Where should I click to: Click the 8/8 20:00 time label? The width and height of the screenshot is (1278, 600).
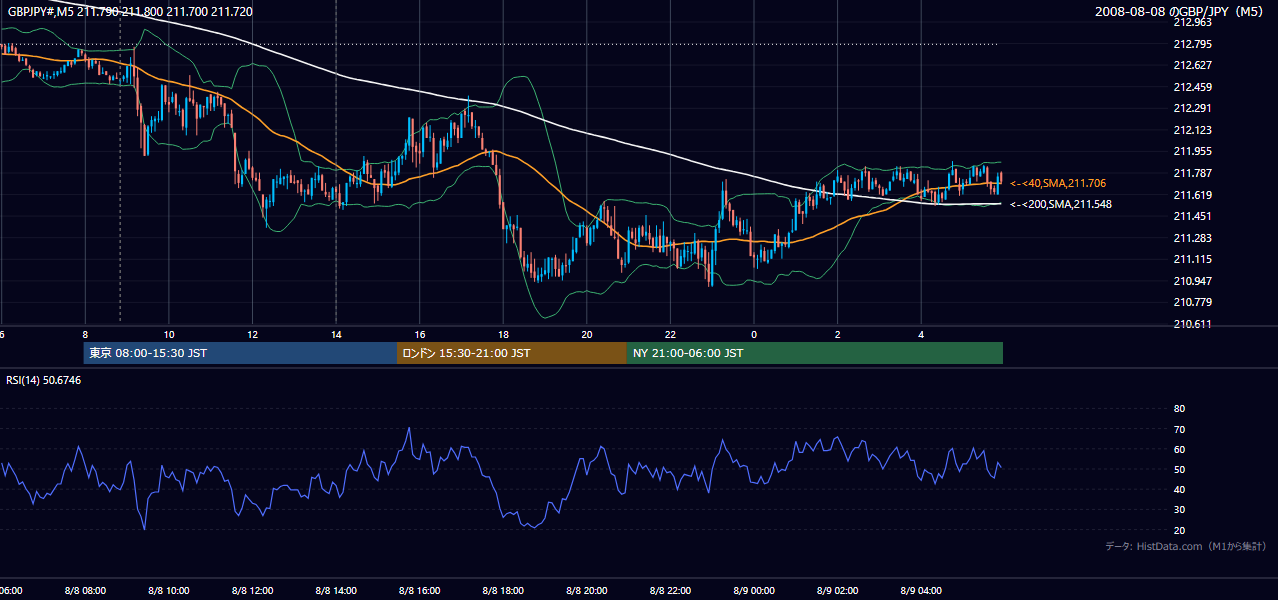587,591
